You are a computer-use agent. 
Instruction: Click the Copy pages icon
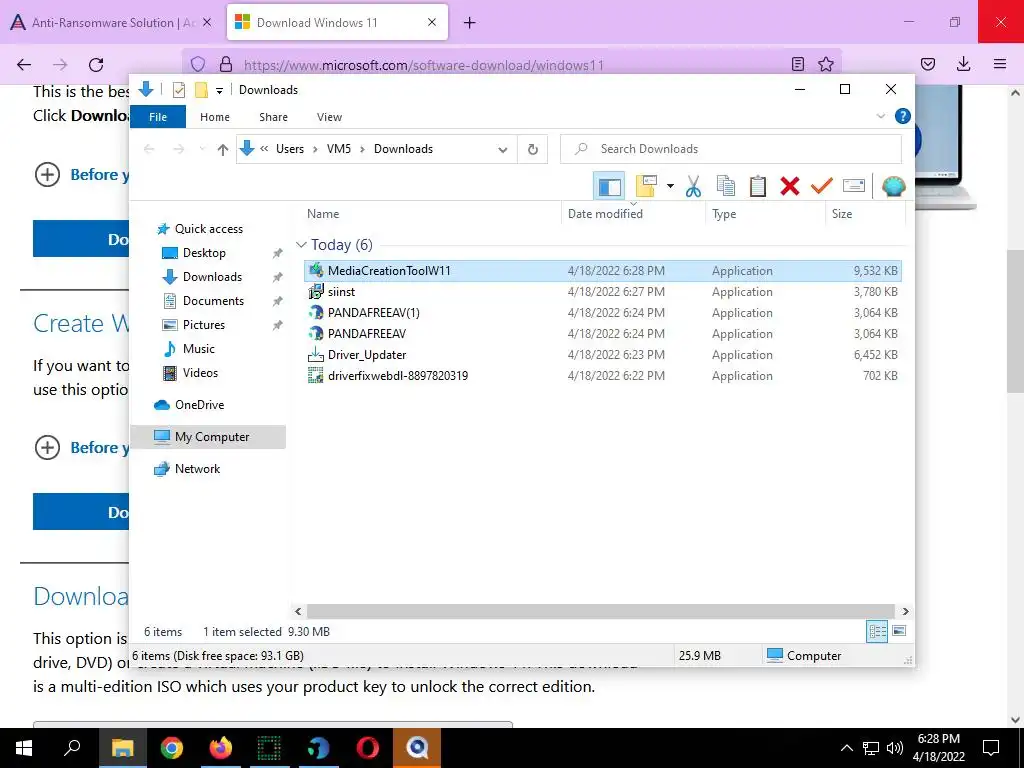click(x=726, y=186)
